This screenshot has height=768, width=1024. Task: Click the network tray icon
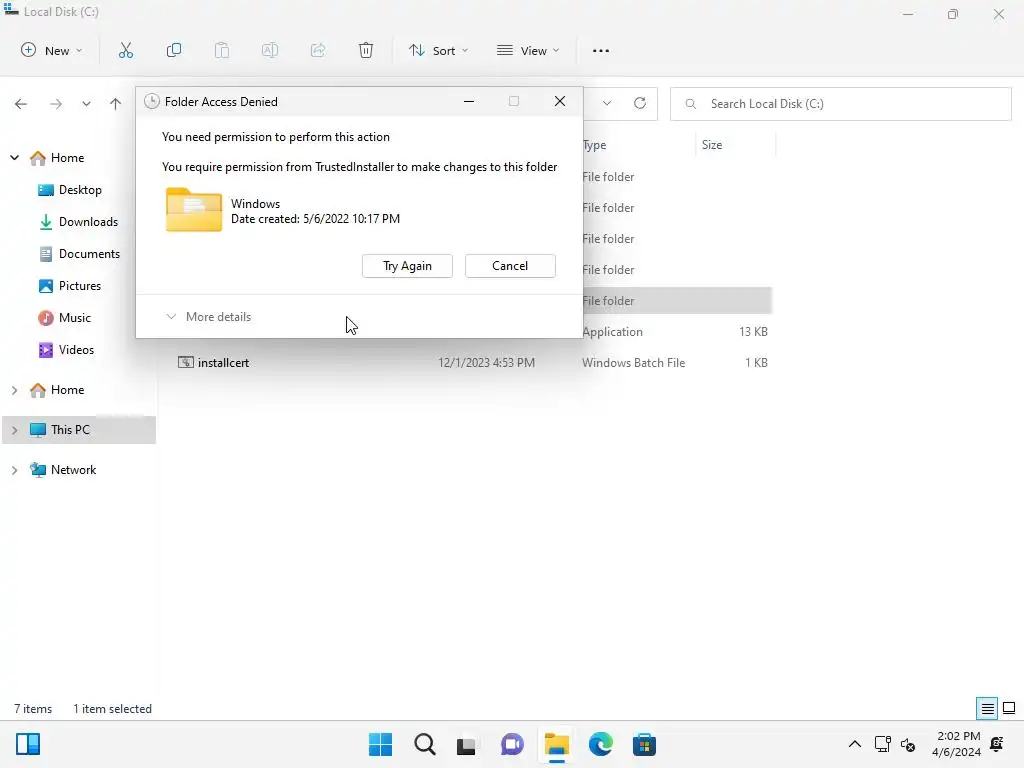pyautogui.click(x=882, y=744)
